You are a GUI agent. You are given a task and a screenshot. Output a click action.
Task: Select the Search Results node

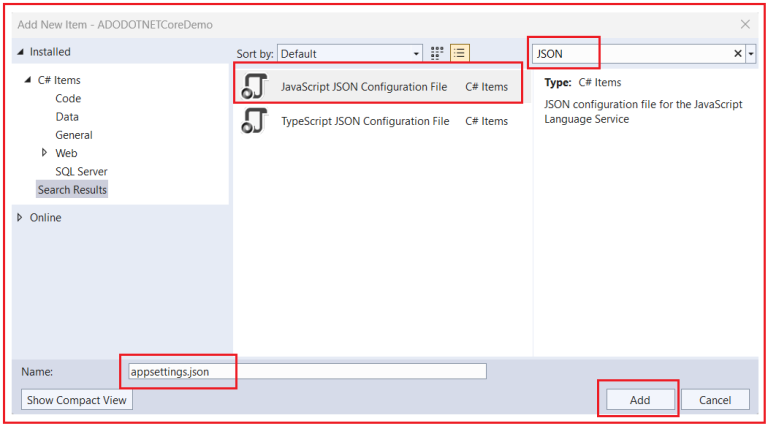pos(72,189)
